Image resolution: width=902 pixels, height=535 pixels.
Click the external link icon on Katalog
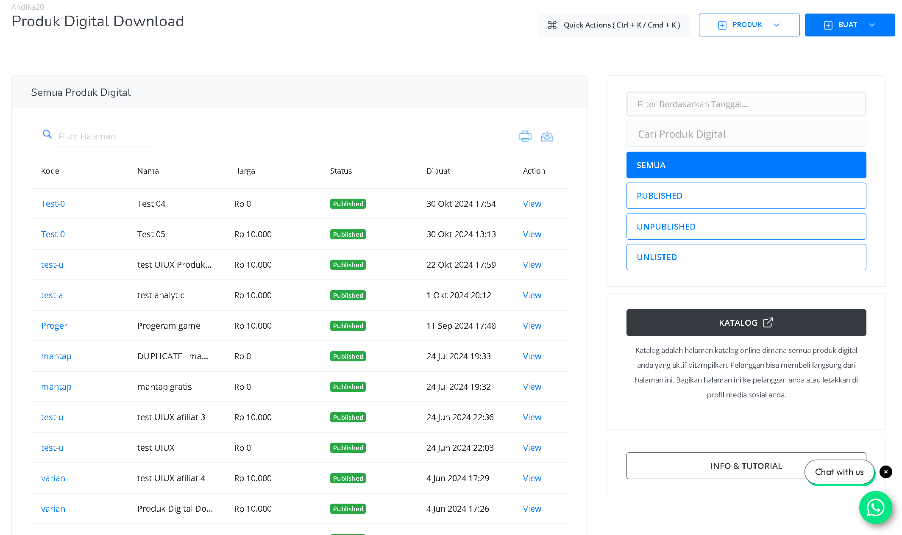tap(768, 323)
